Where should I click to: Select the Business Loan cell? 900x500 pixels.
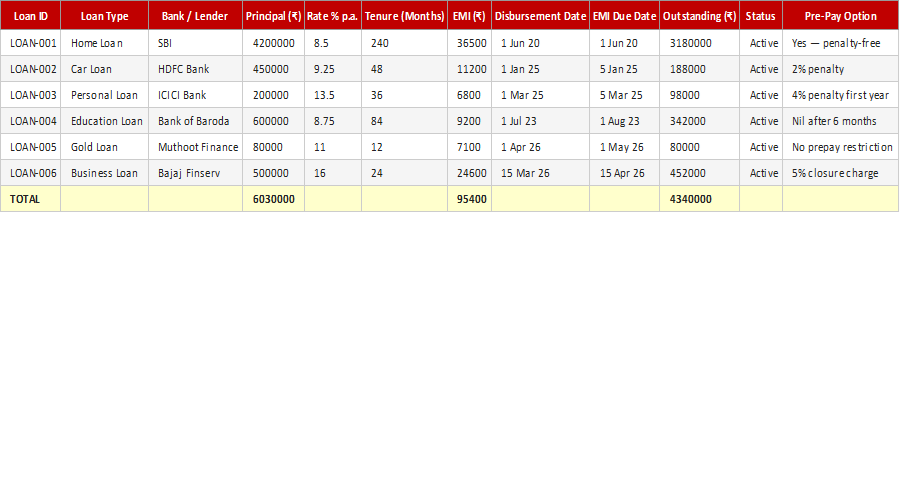click(104, 173)
